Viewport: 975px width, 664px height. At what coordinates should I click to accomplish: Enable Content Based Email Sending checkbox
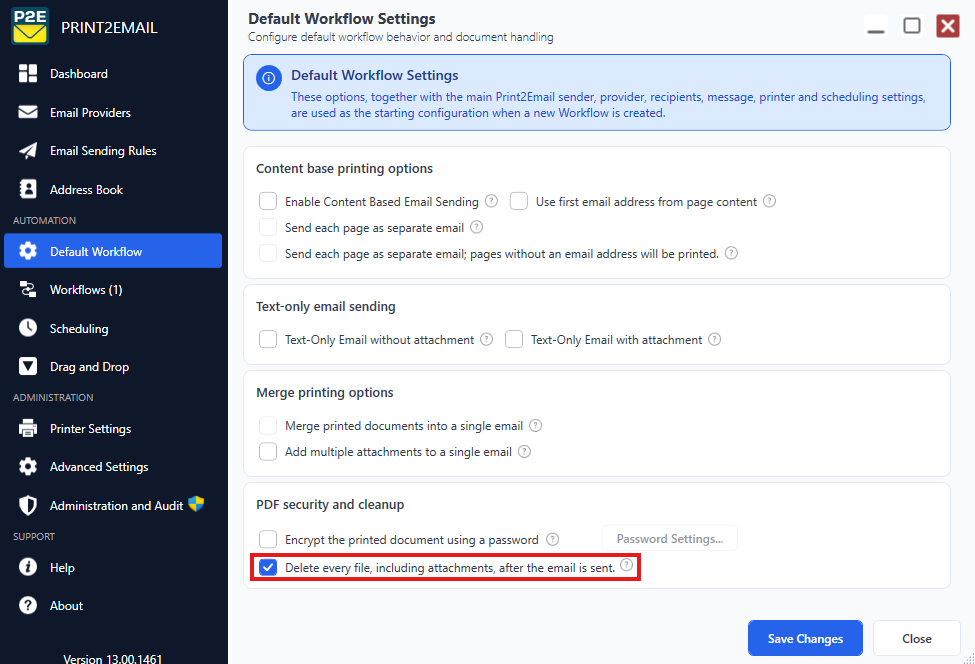point(268,201)
